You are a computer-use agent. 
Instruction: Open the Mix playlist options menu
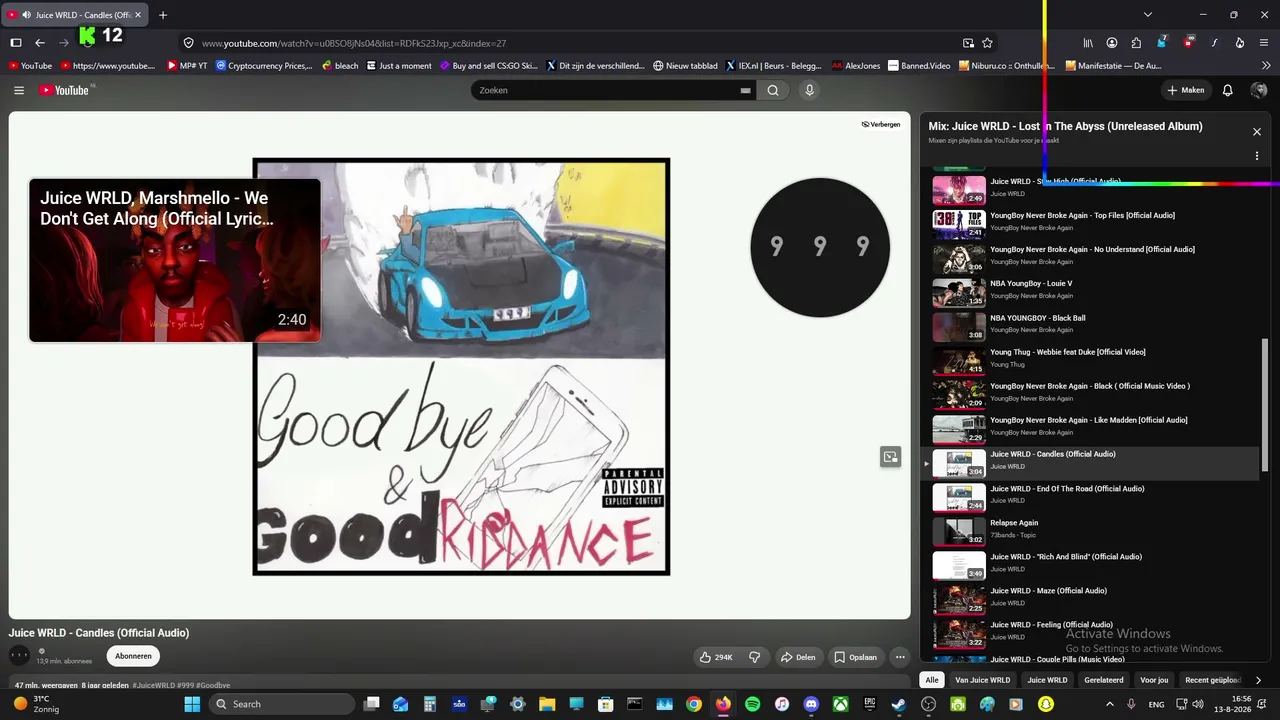click(x=1257, y=156)
